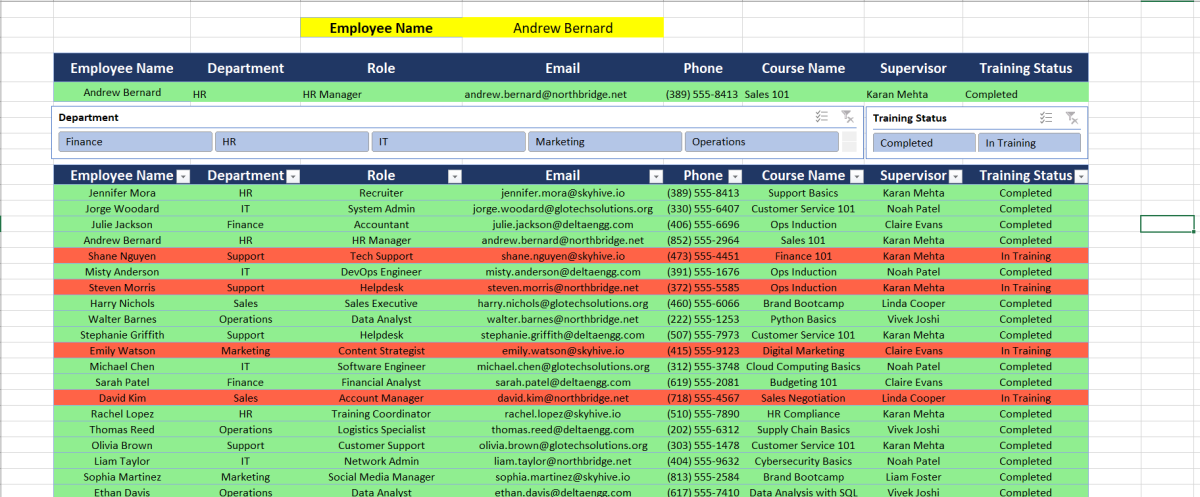Image resolution: width=1200 pixels, height=497 pixels.
Task: Filter by Completed training status
Action: point(920,143)
